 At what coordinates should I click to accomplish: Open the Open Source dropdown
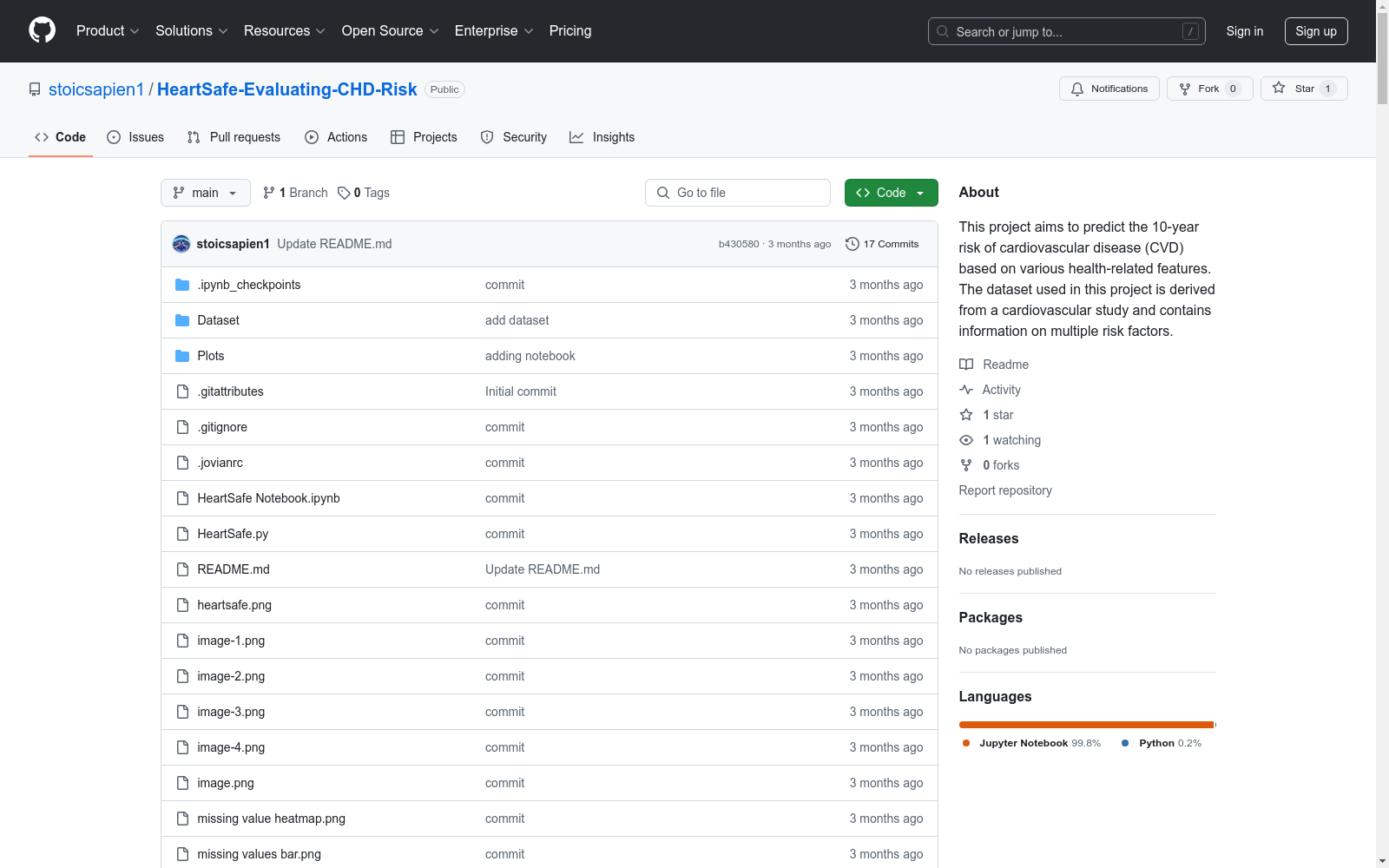(391, 31)
